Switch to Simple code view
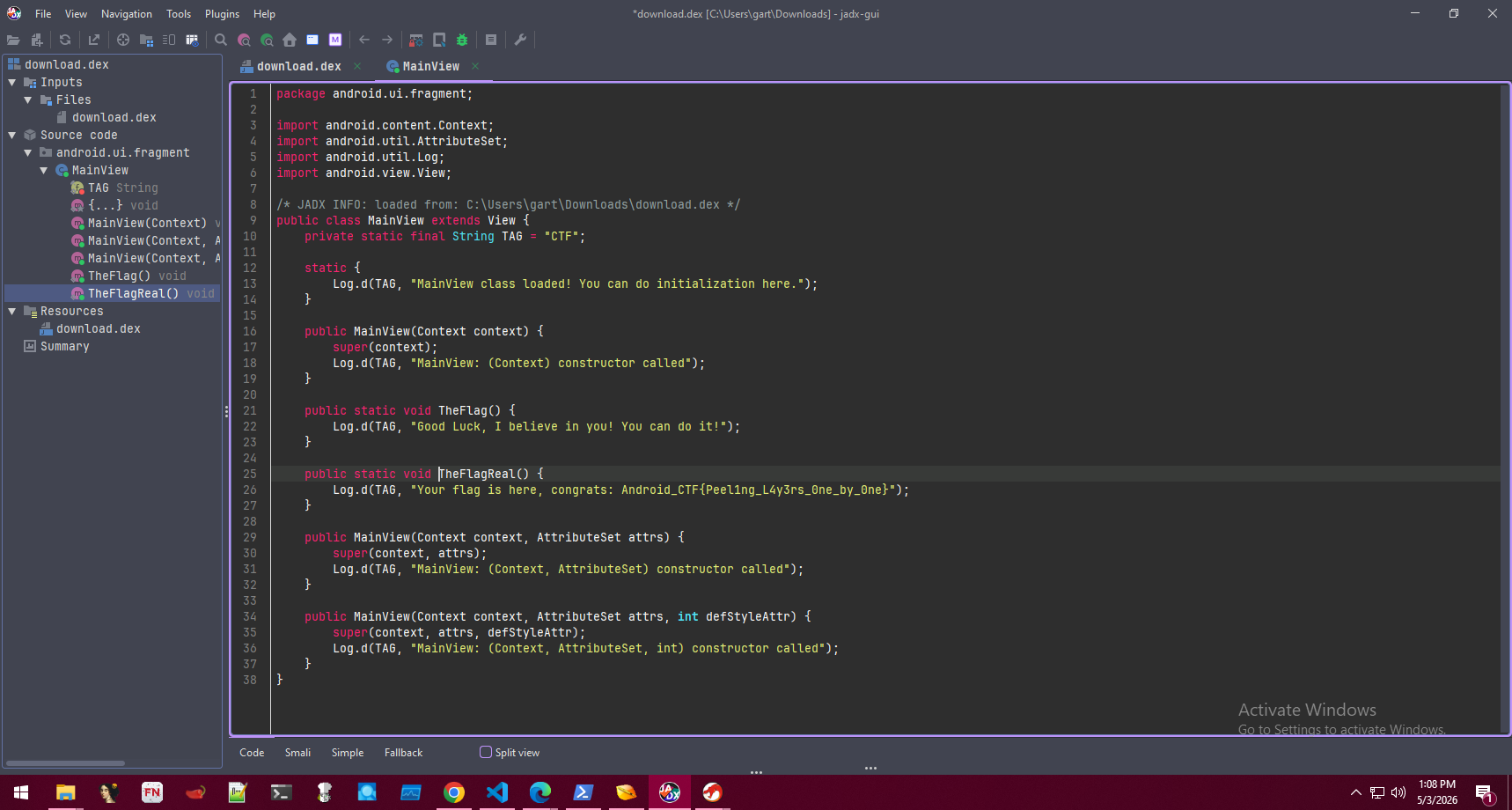This screenshot has height=810, width=1512. [x=348, y=753]
